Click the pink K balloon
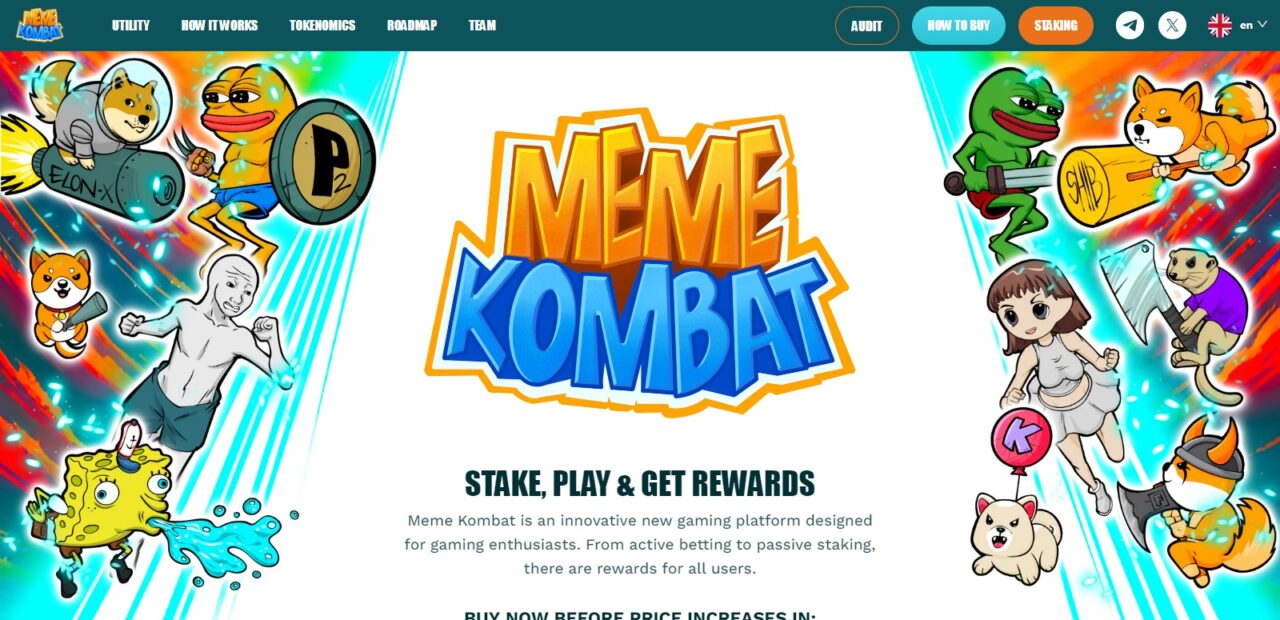1280x620 pixels. (1020, 440)
